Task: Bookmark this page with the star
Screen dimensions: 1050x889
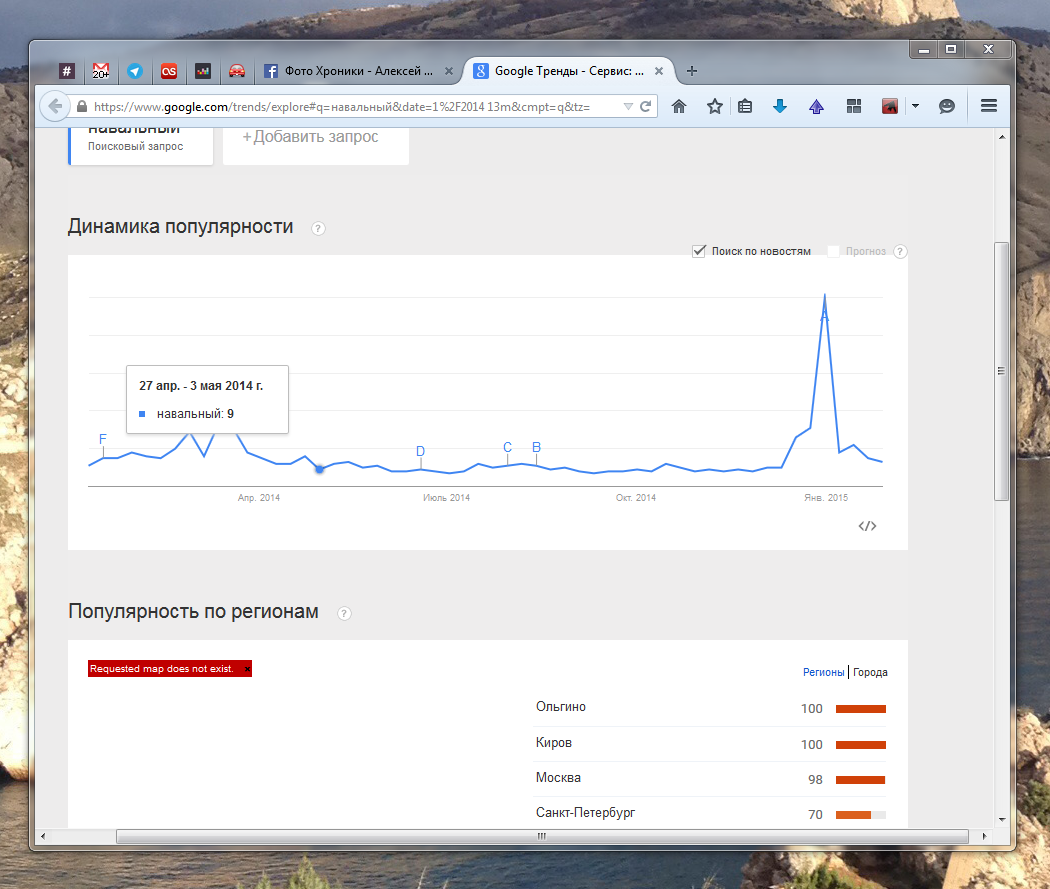Action: click(715, 106)
